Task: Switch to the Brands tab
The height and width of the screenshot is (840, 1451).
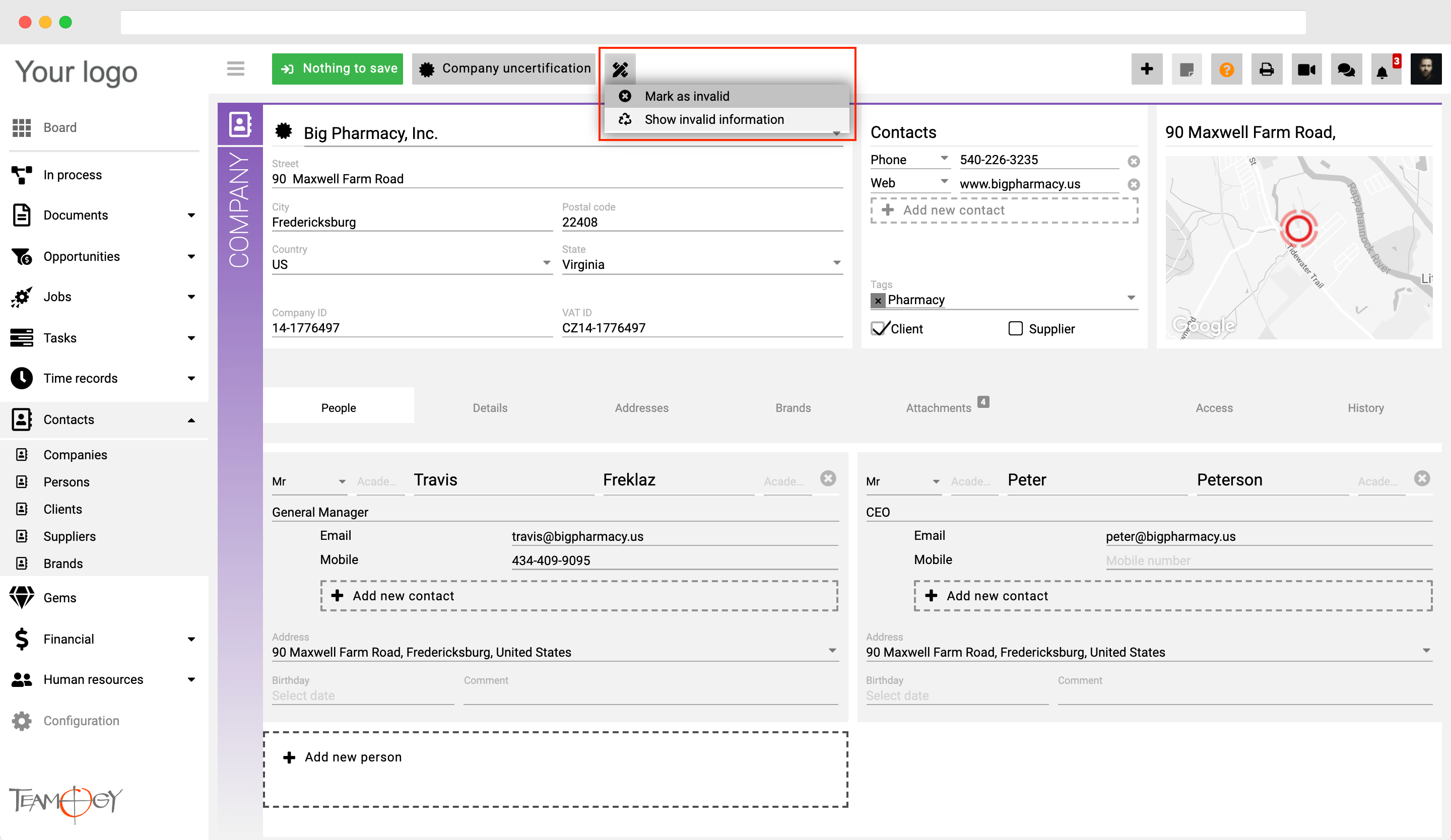Action: (x=793, y=407)
